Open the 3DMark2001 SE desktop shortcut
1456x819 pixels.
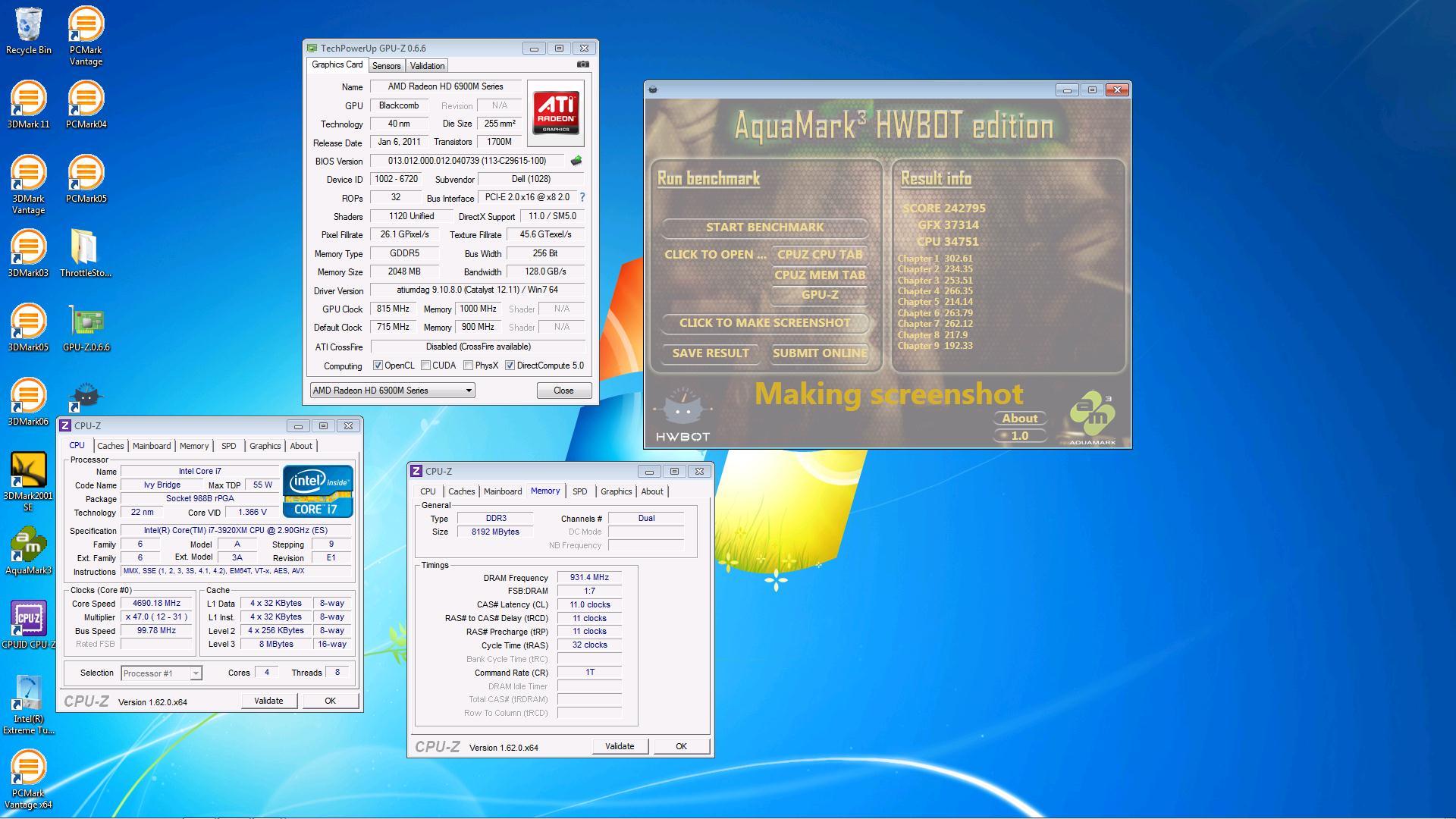point(29,482)
